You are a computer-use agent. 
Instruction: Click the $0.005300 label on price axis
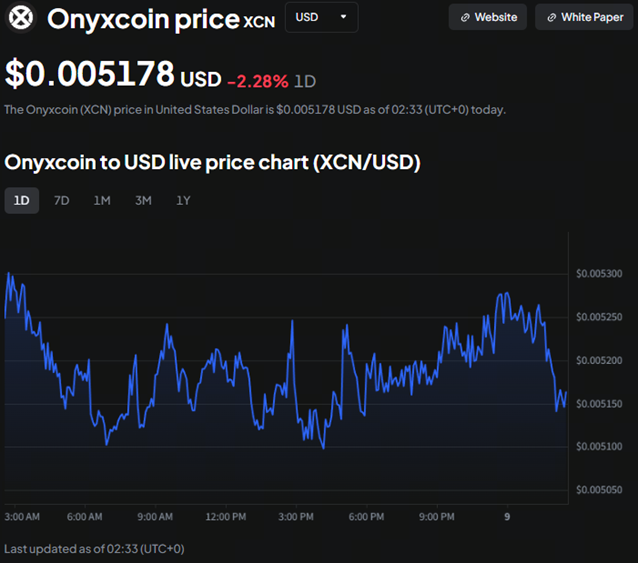point(599,274)
